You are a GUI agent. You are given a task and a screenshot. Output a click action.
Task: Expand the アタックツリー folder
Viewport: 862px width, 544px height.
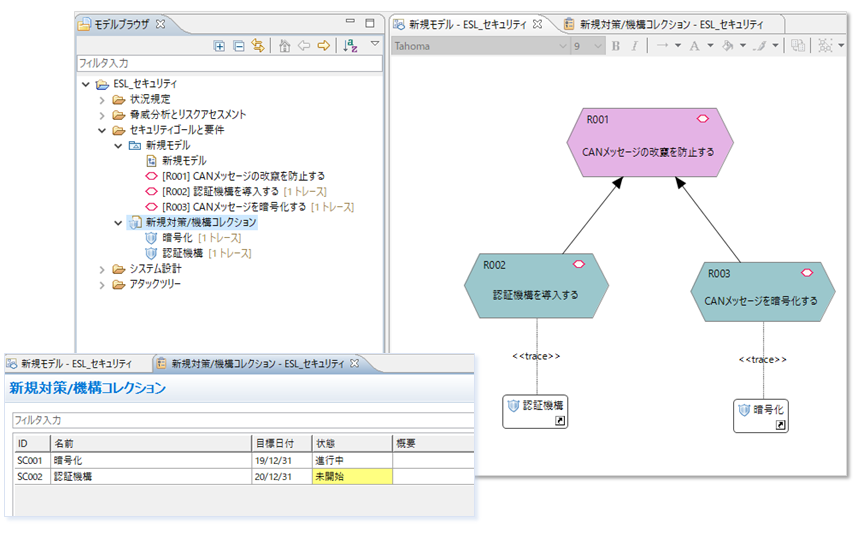[102, 285]
